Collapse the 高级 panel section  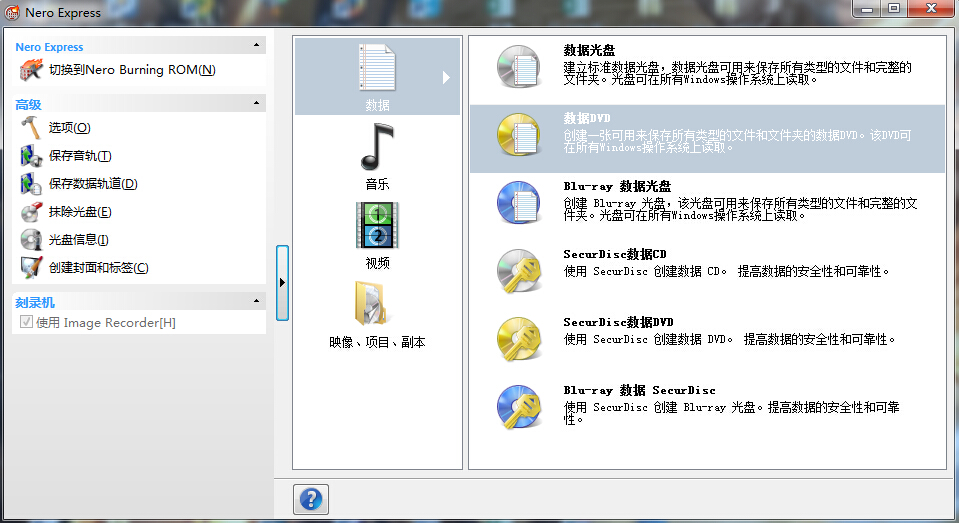pos(256,103)
